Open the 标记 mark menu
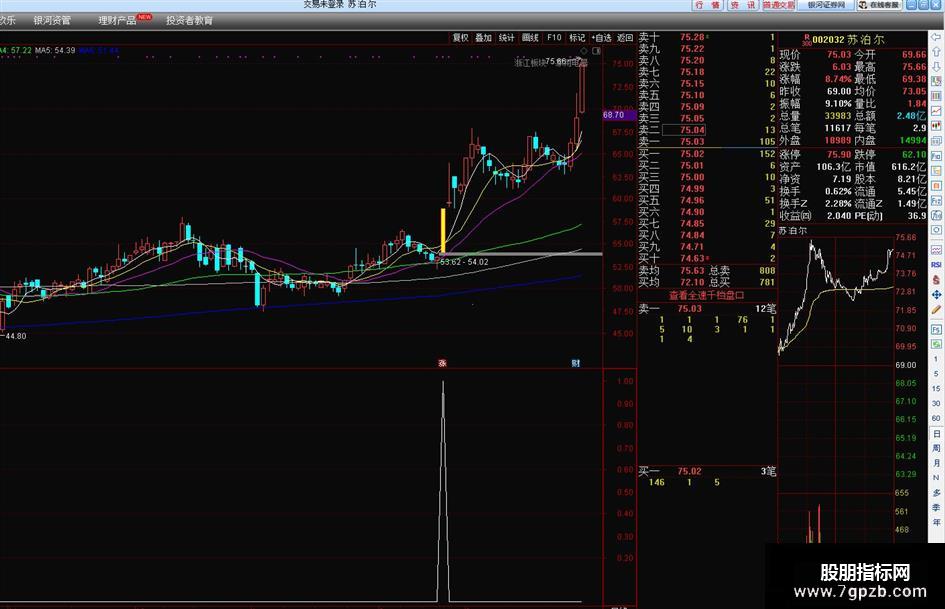The image size is (945, 609). point(577,37)
